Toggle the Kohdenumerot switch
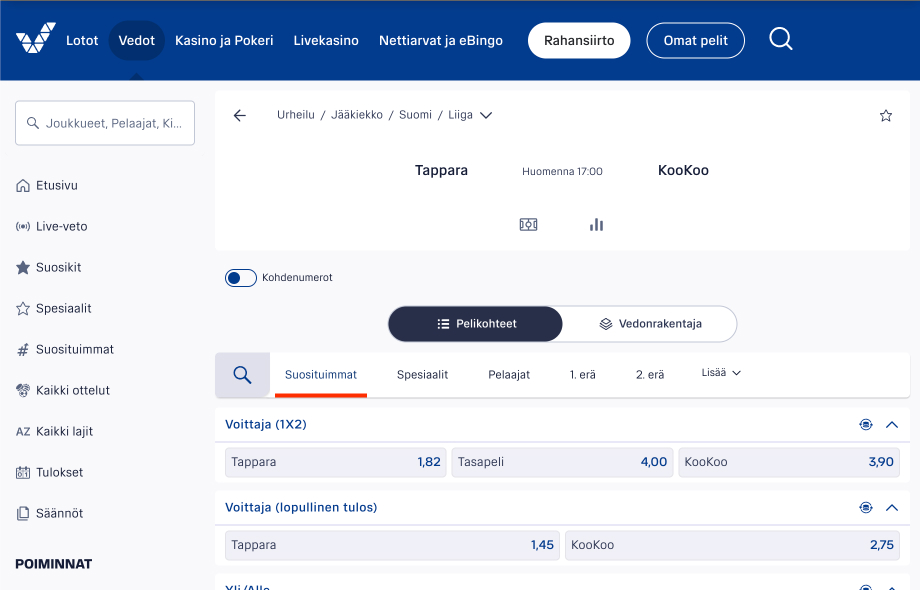Viewport: 920px width, 590px height. click(241, 278)
